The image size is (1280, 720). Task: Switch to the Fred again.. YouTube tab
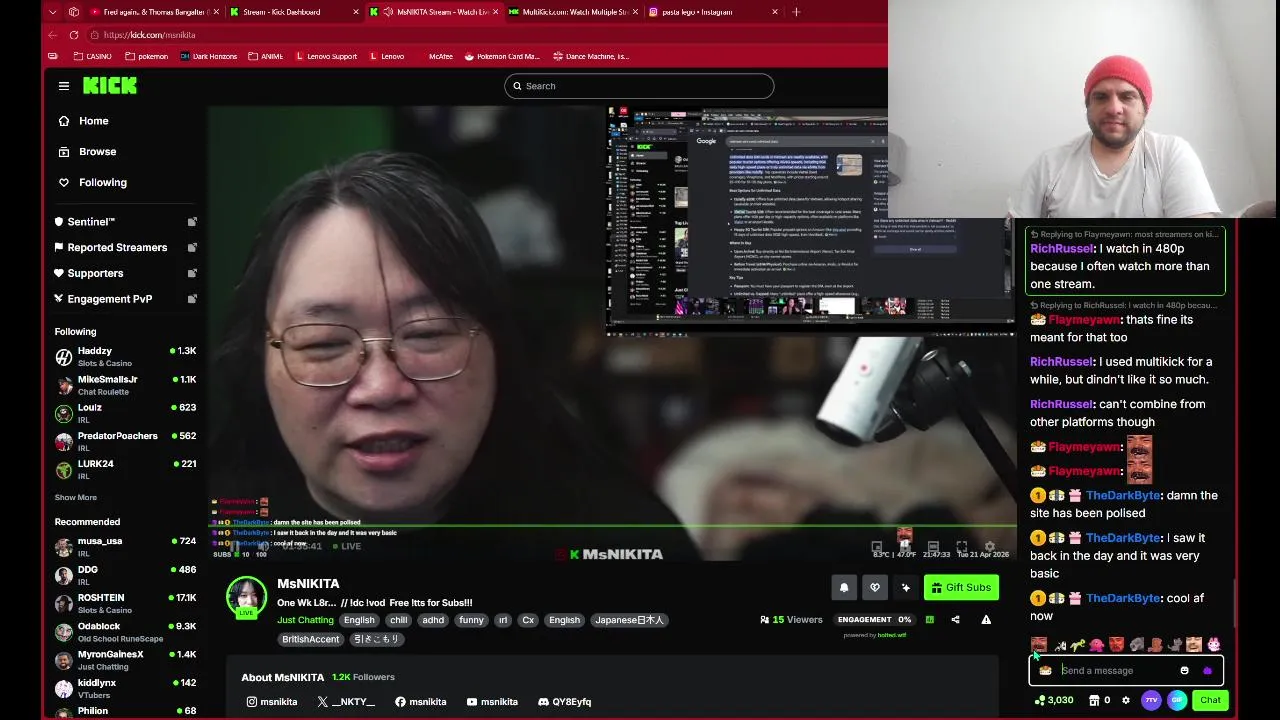(x=152, y=12)
